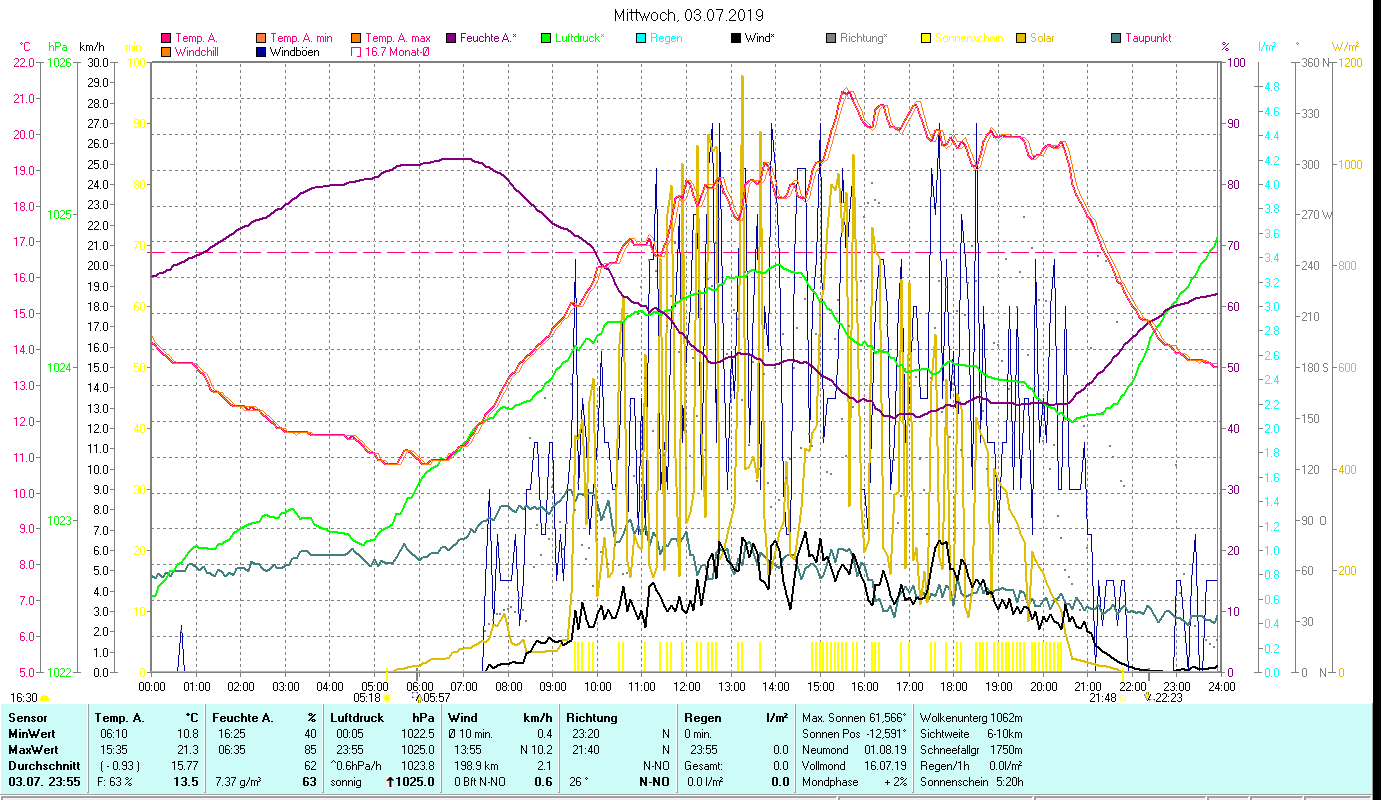Click the Wind column header in table

coord(463,718)
